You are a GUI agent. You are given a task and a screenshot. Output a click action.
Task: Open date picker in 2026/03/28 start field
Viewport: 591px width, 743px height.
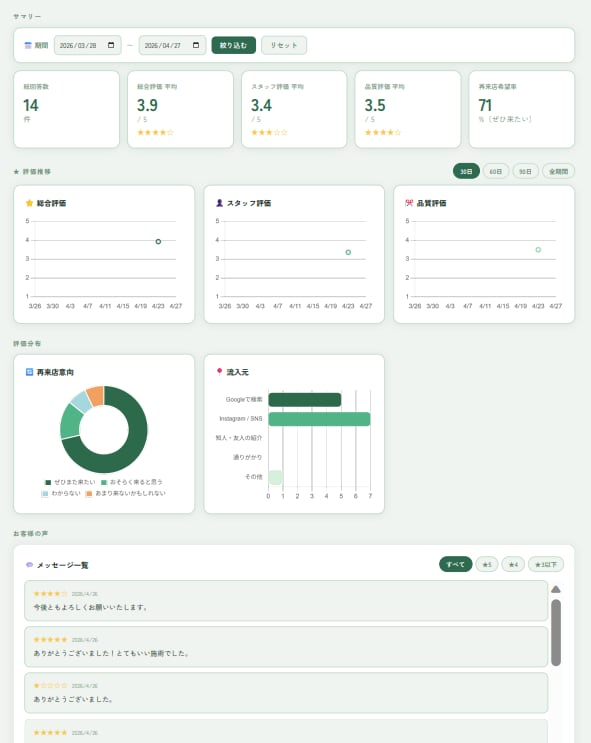111,45
